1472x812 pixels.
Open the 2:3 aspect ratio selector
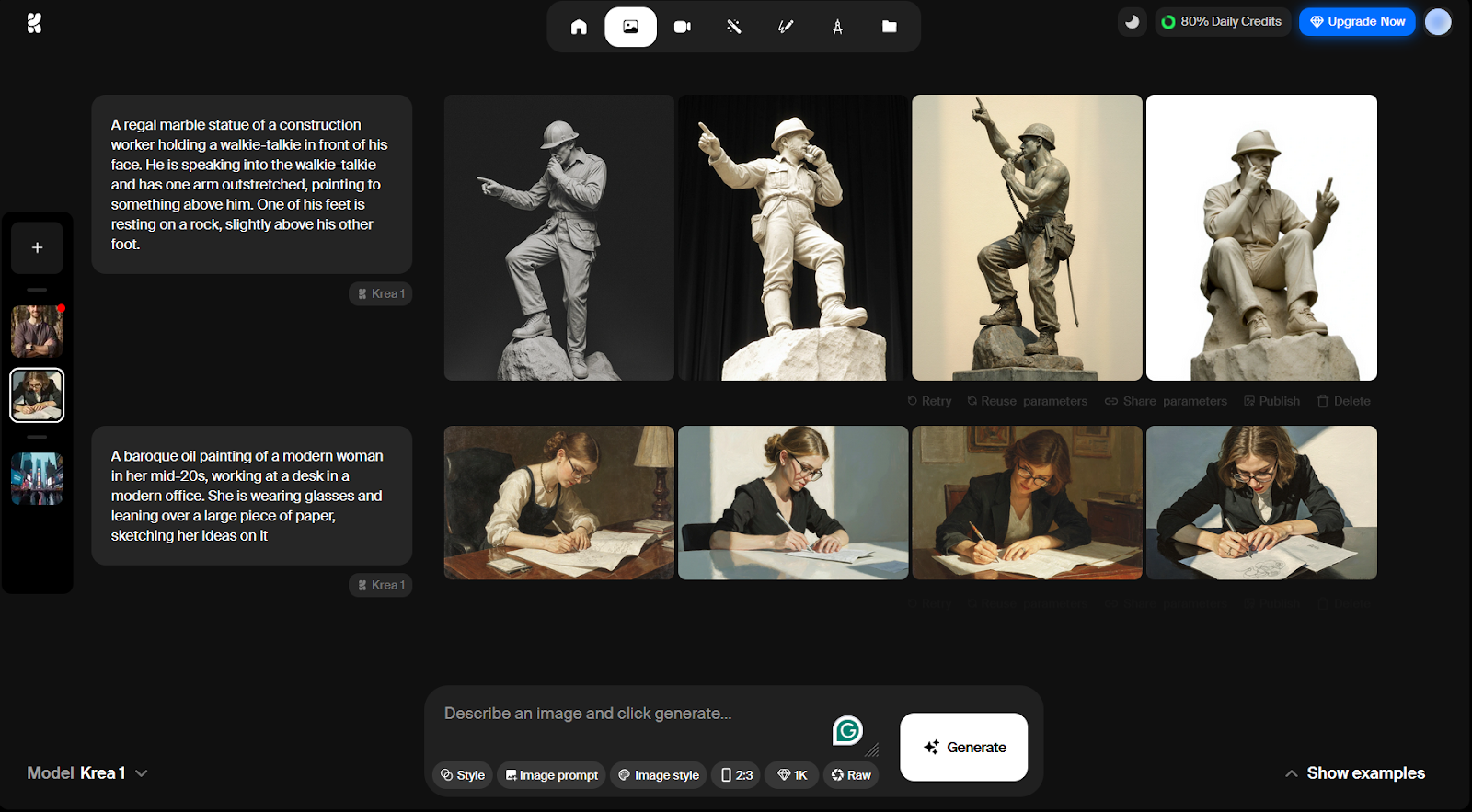pos(737,775)
